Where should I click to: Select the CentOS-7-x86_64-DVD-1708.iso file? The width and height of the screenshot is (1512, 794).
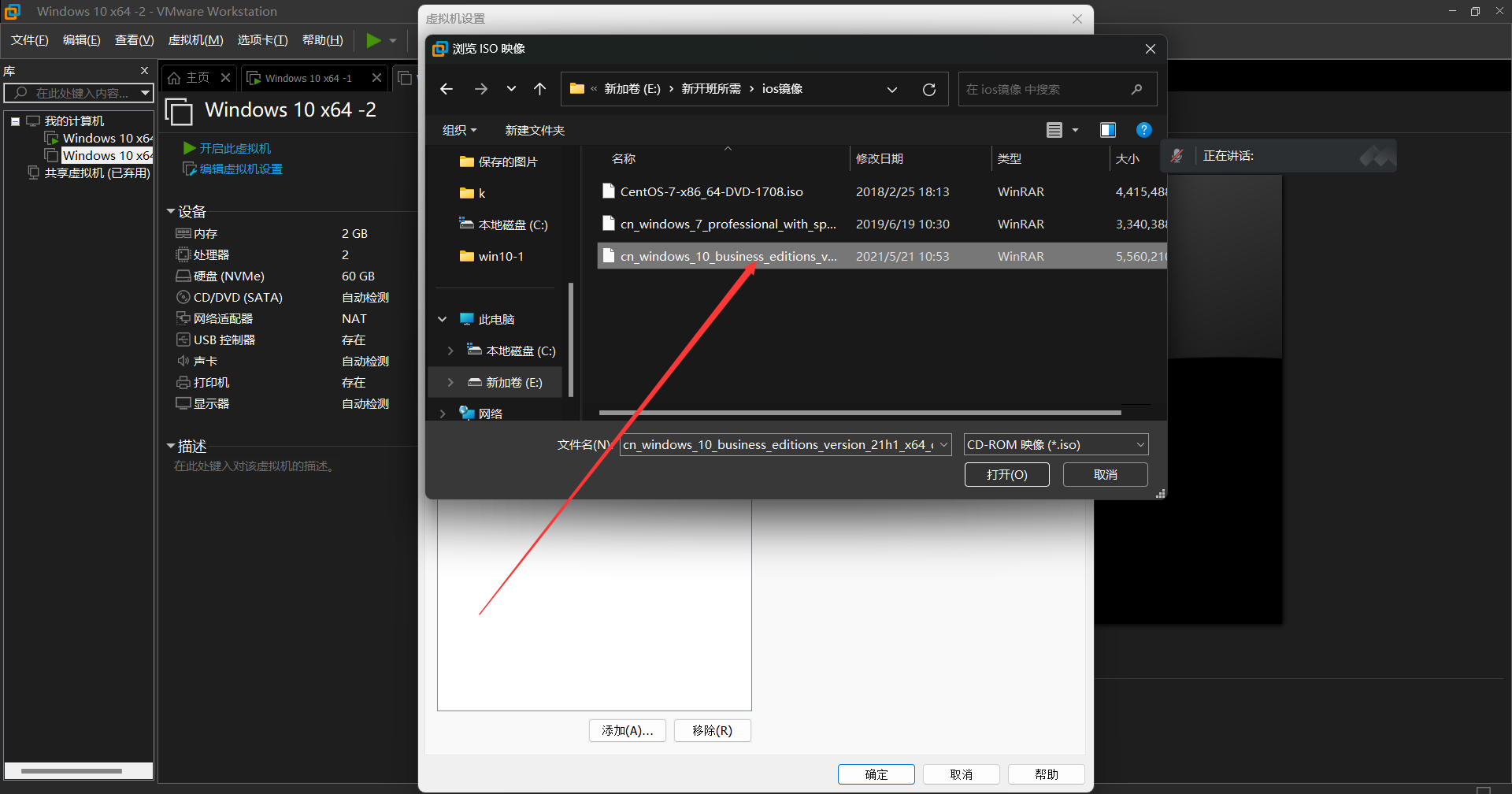[882, 191]
